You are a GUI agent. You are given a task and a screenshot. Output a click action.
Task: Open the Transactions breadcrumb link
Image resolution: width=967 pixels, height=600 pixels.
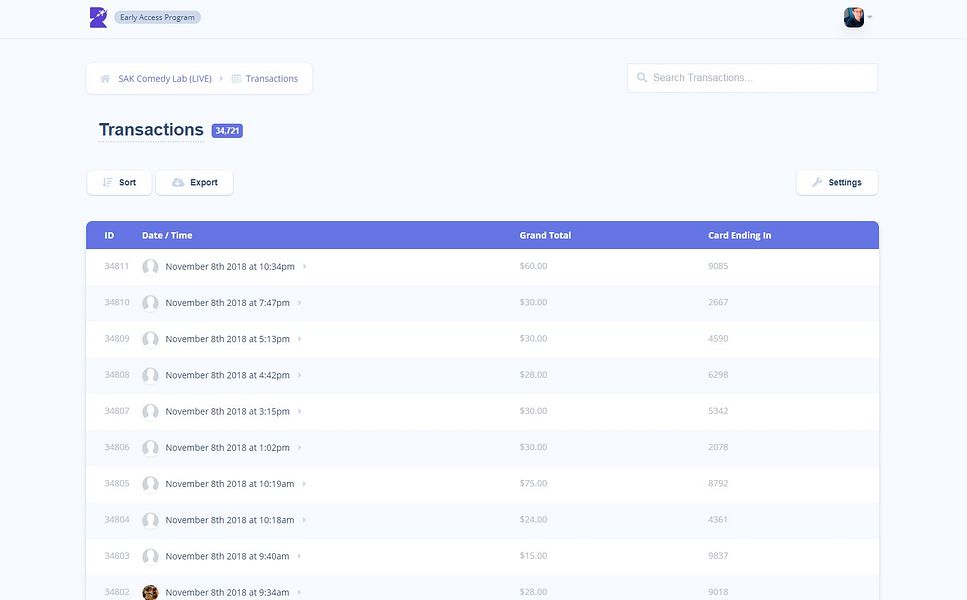[271, 78]
